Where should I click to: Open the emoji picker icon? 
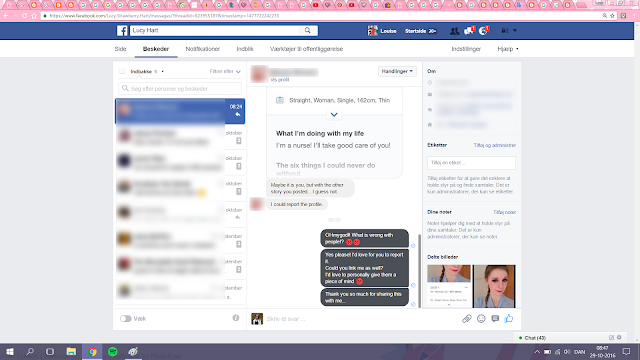point(481,319)
